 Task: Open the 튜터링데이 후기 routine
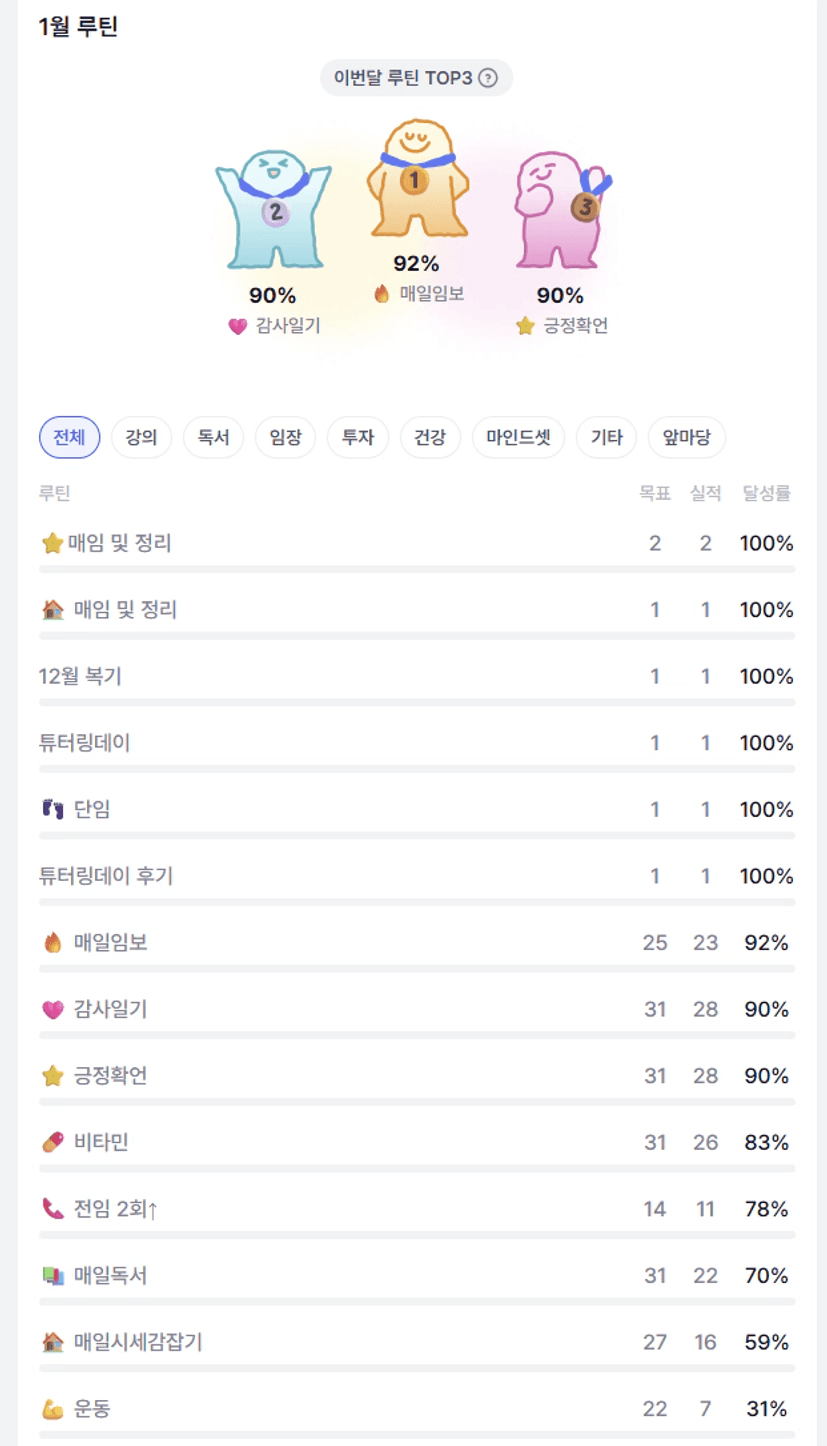click(106, 876)
